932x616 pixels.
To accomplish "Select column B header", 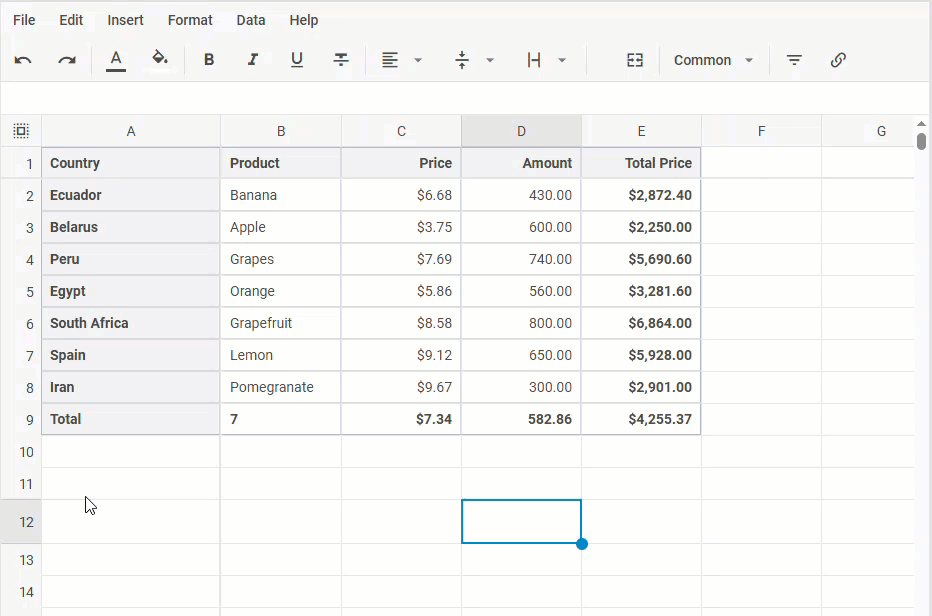I will point(281,131).
